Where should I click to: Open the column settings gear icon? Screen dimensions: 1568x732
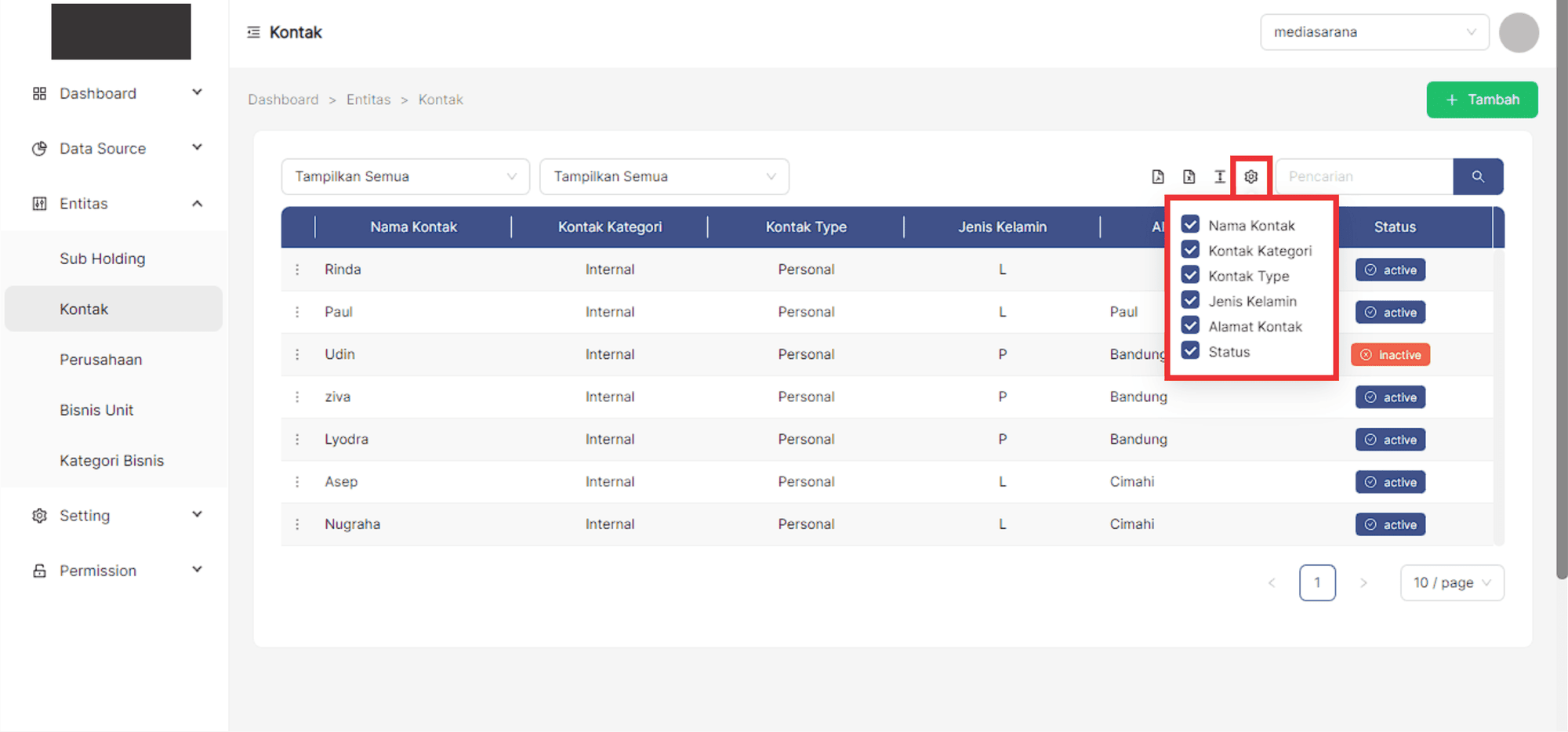(1250, 176)
